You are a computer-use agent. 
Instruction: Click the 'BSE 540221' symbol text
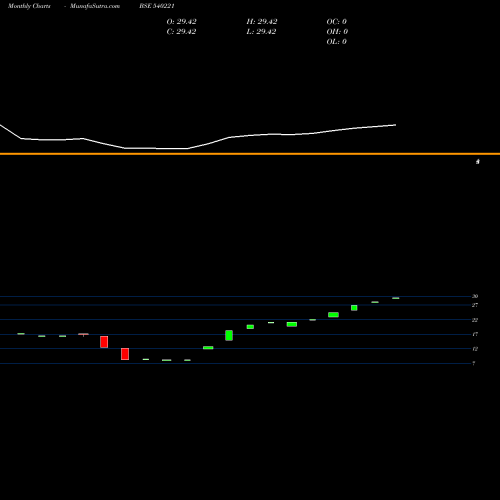pyautogui.click(x=157, y=6)
